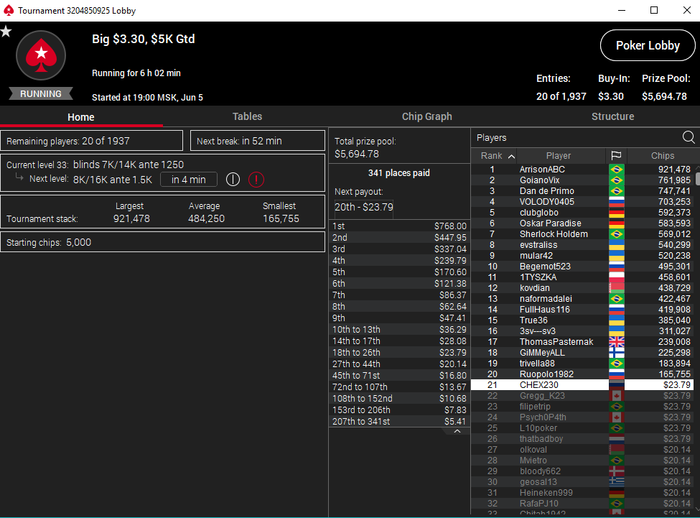
Task: Sort the players list by Rank arrow
Action: pyautogui.click(x=512, y=156)
